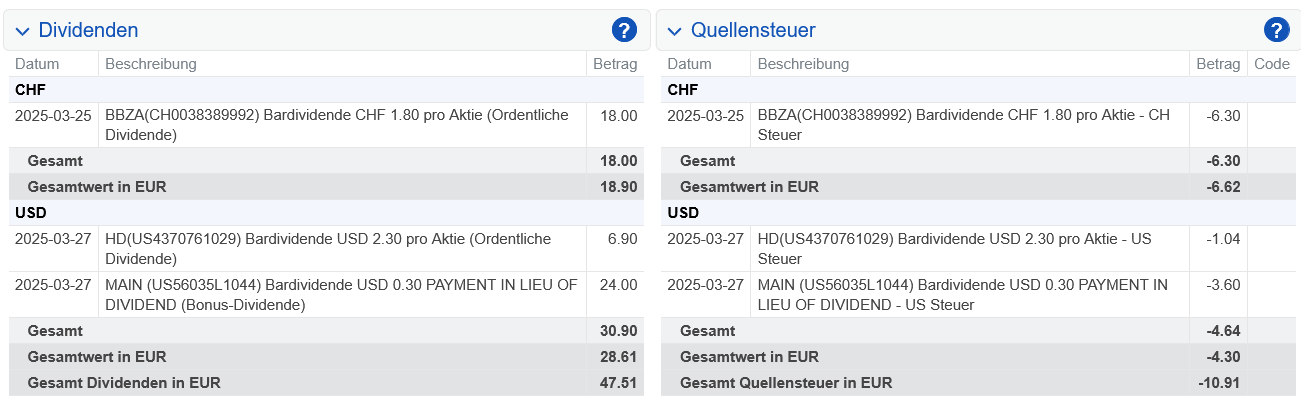Click the Gesamt Dividenden in EUR total
Screen dimensions: 1301x397
point(326,382)
